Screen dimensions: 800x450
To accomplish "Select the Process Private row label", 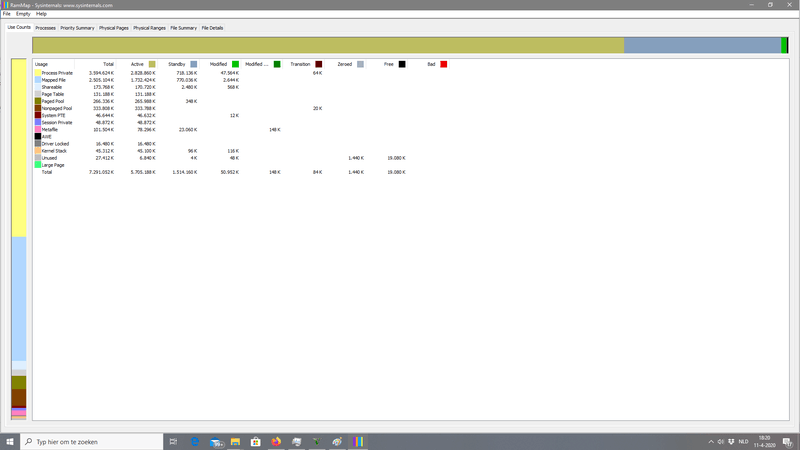I will point(57,73).
